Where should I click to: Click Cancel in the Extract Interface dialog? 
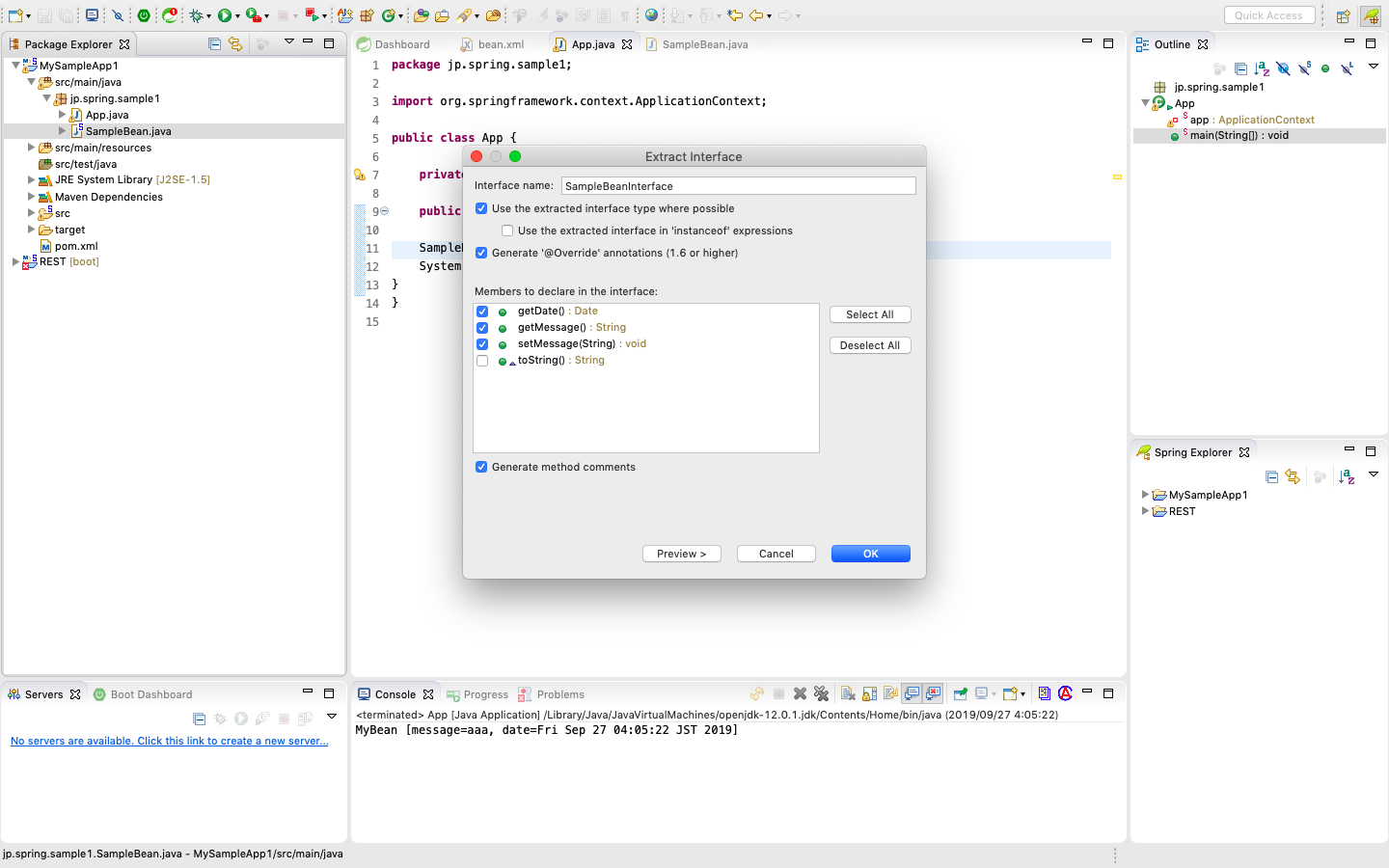pos(776,554)
